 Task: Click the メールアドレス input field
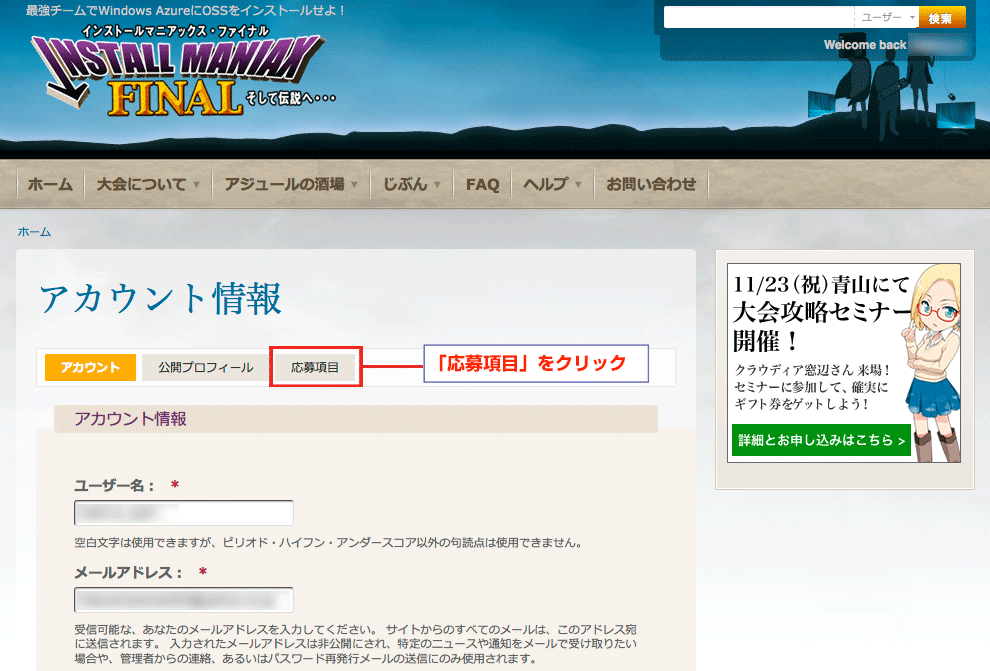[x=184, y=600]
